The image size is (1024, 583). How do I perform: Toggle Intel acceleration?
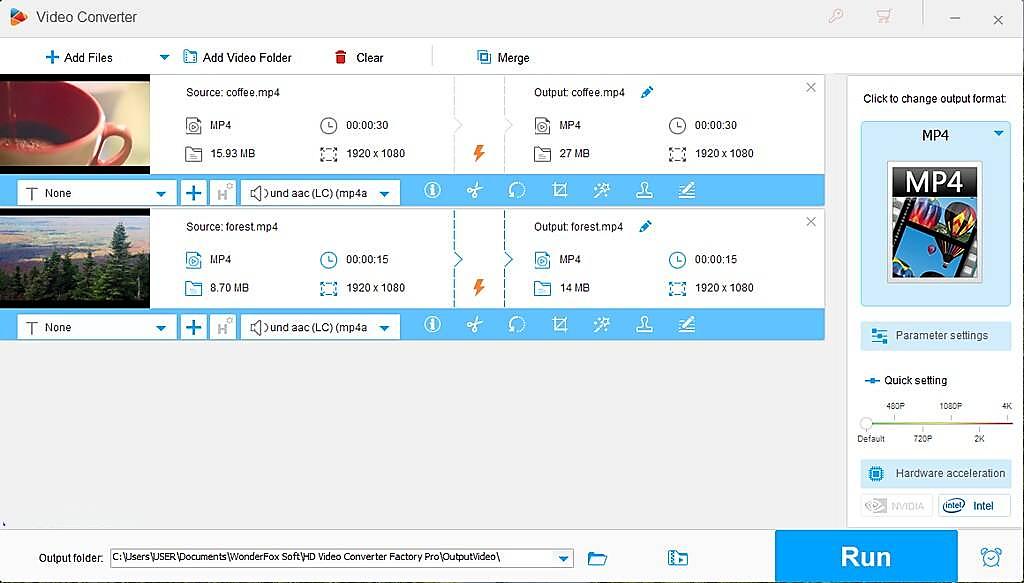pyautogui.click(x=974, y=505)
